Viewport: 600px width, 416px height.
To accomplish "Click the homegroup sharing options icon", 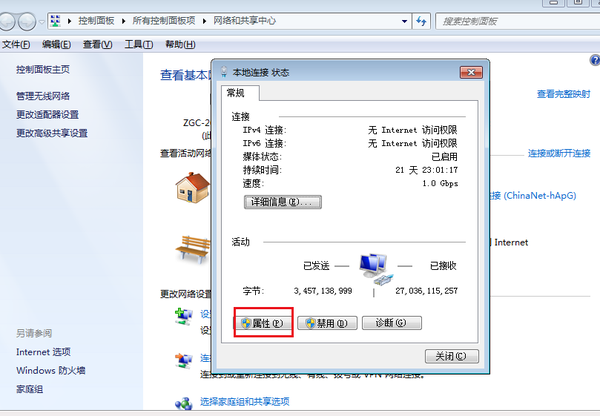I will pos(184,403).
